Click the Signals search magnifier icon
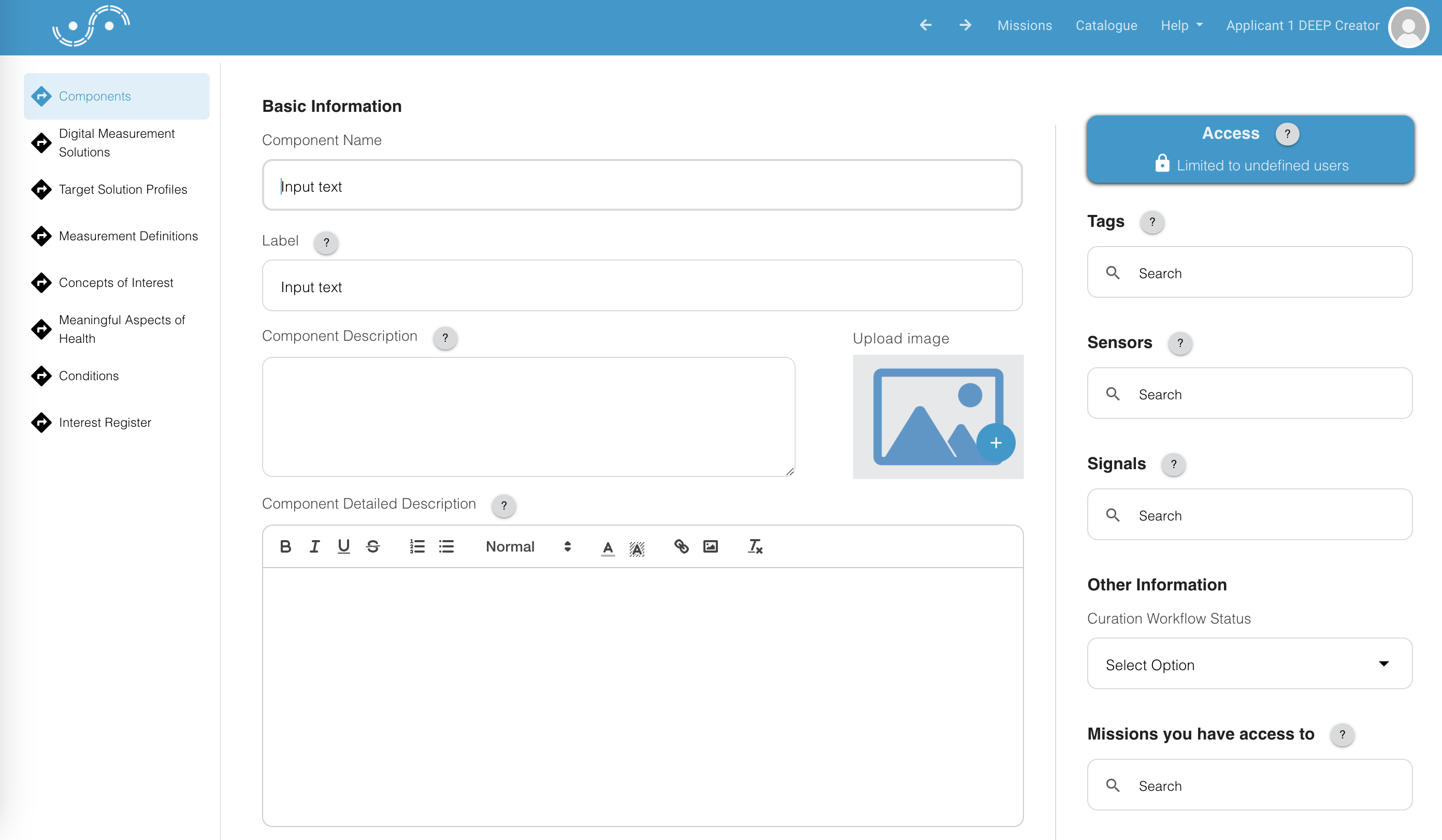Screen dimensions: 1442x840 click(1113, 516)
